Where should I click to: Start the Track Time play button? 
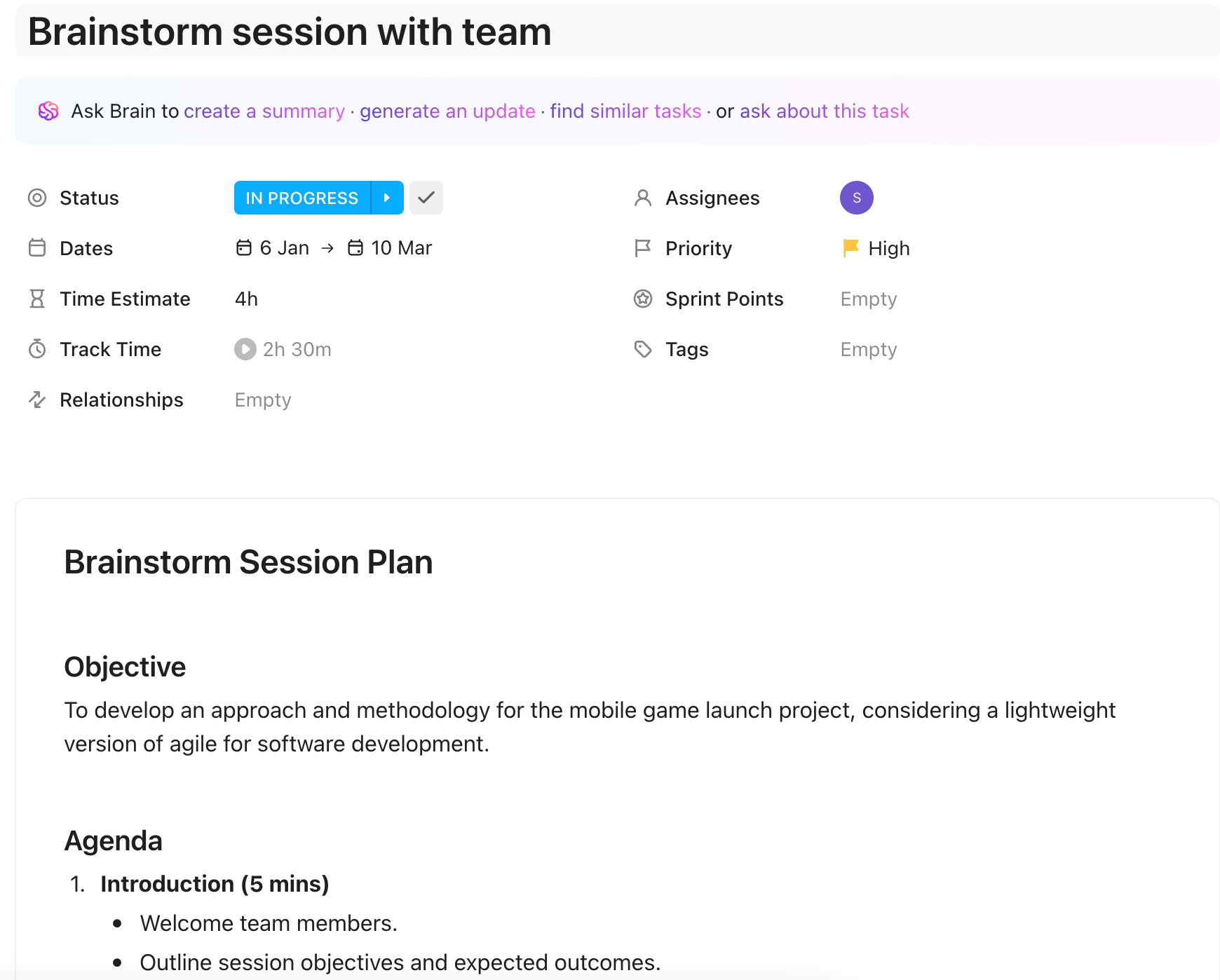click(x=245, y=349)
